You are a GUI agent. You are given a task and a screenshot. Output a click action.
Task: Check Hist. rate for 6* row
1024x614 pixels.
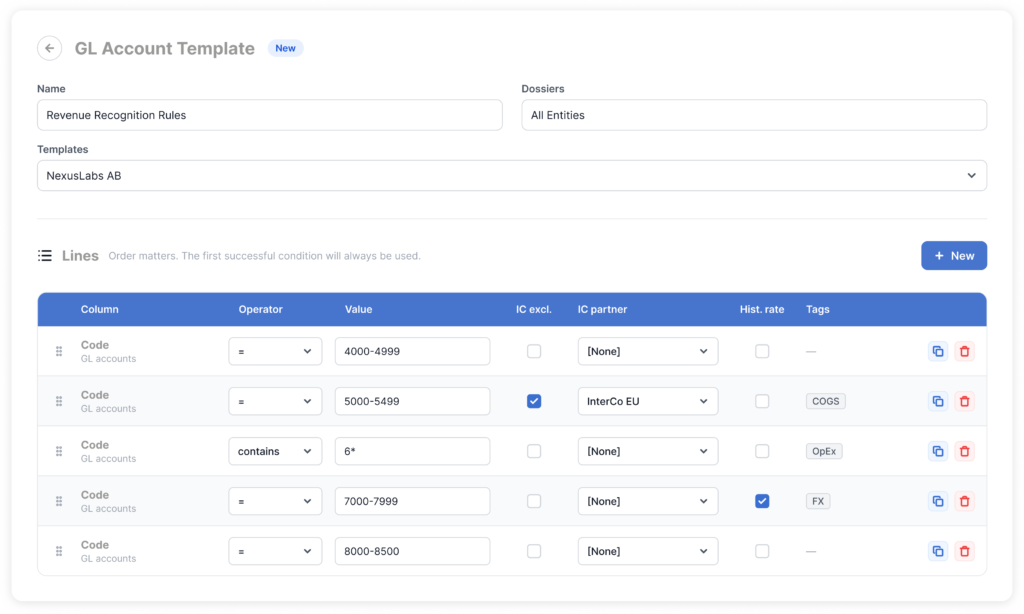click(762, 451)
